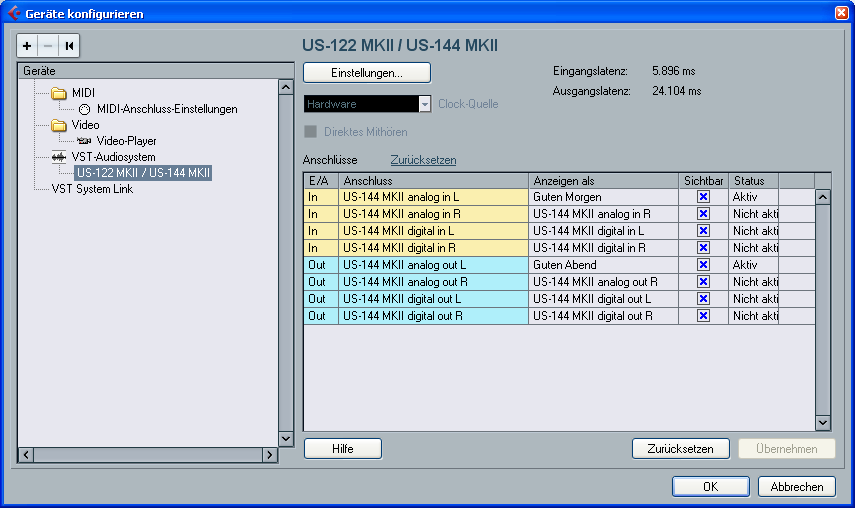This screenshot has height=508, width=855.
Task: Close the Geräte konfigurieren dialog
Action: click(841, 13)
